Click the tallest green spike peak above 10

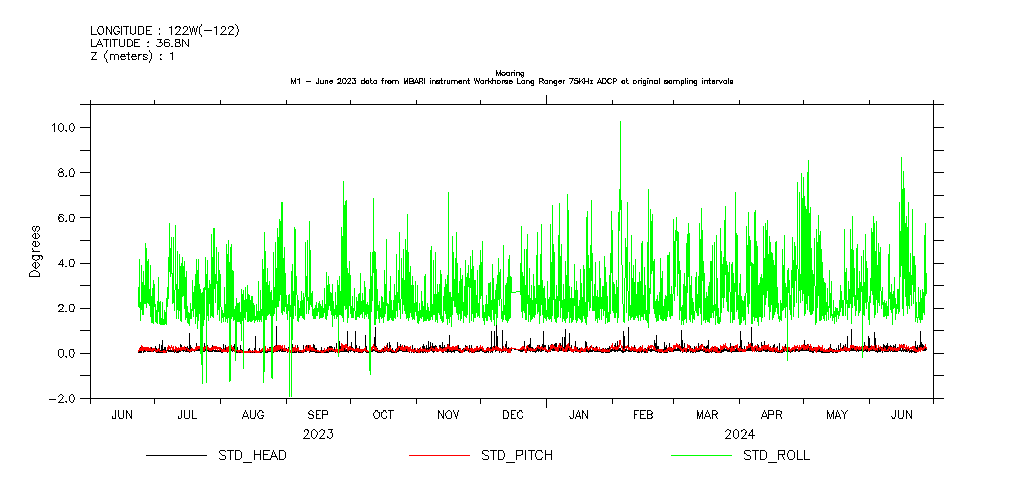pyautogui.click(x=620, y=123)
